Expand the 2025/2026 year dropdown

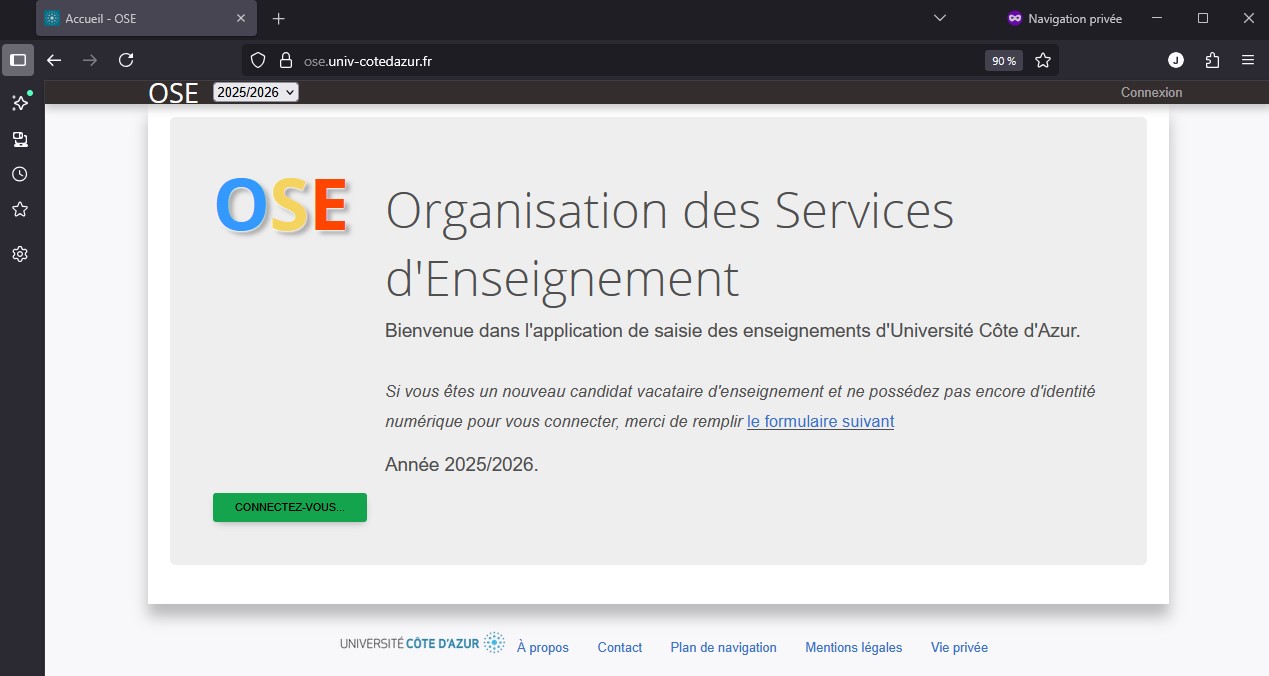click(x=256, y=92)
